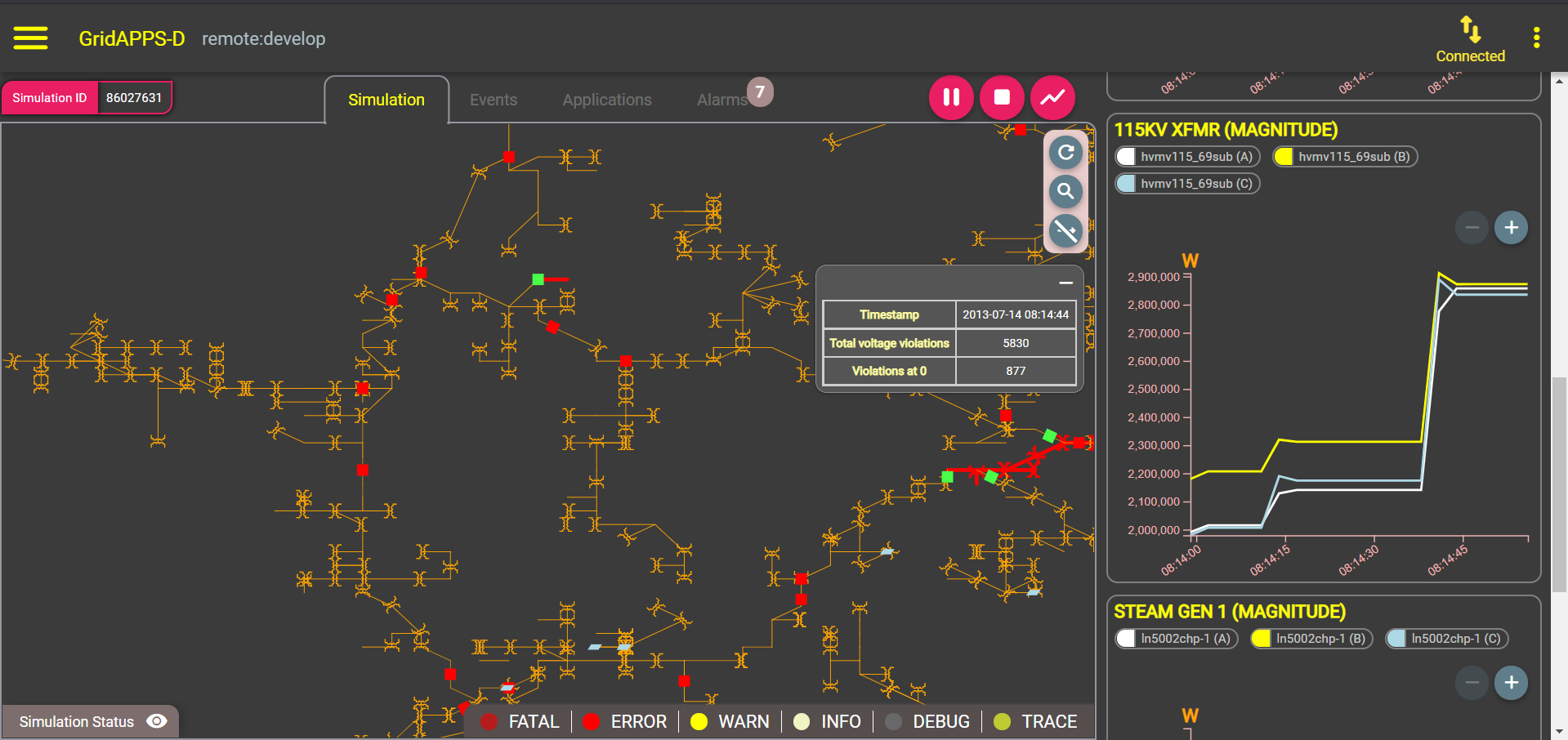
Task: Click the Simulation ID label
Action: tap(50, 98)
